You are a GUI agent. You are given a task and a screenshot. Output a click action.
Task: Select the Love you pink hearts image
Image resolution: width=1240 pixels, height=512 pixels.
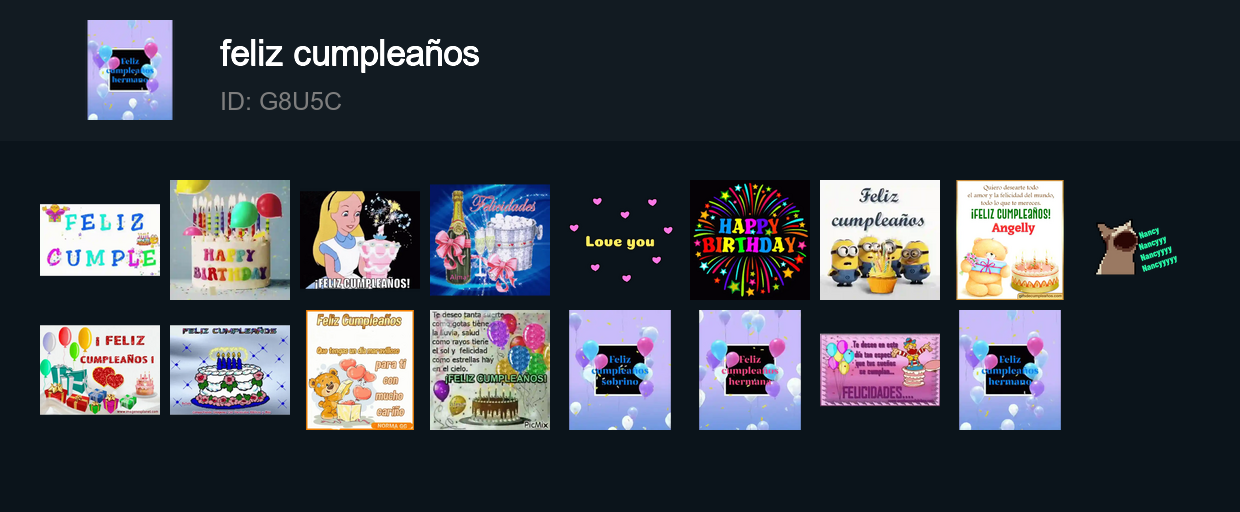(x=620, y=240)
